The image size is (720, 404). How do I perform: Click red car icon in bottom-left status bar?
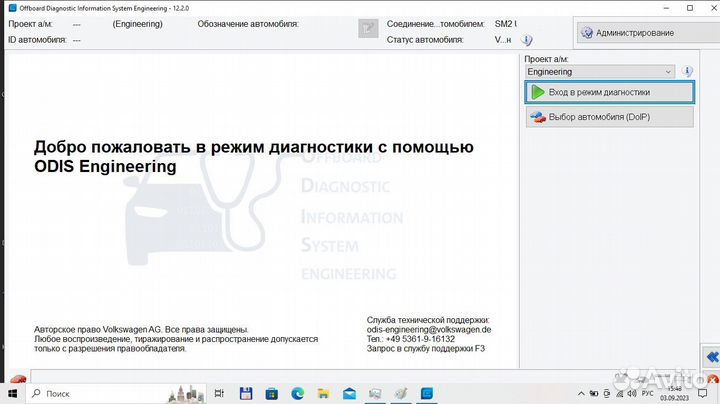click(18, 379)
